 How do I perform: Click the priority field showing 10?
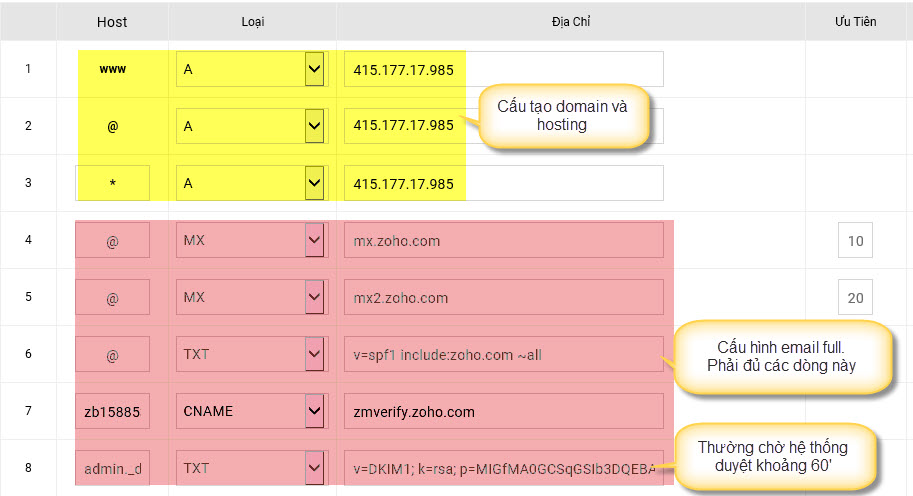click(x=855, y=241)
